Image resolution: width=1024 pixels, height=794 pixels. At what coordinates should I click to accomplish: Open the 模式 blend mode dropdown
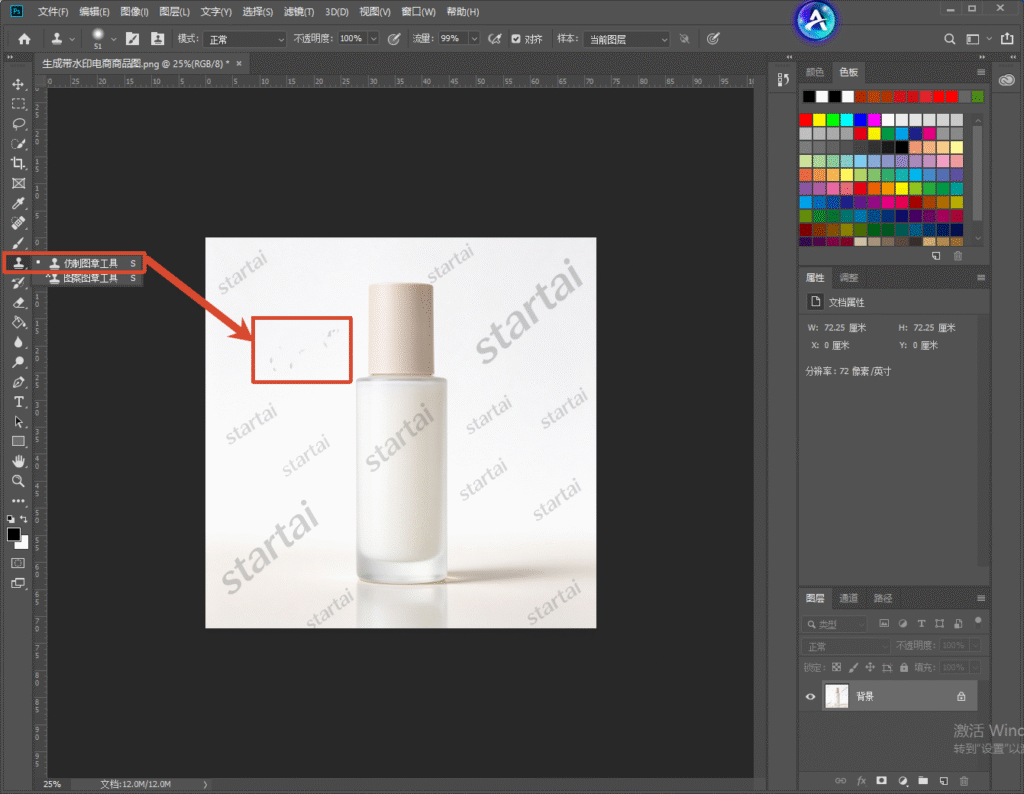[x=245, y=39]
